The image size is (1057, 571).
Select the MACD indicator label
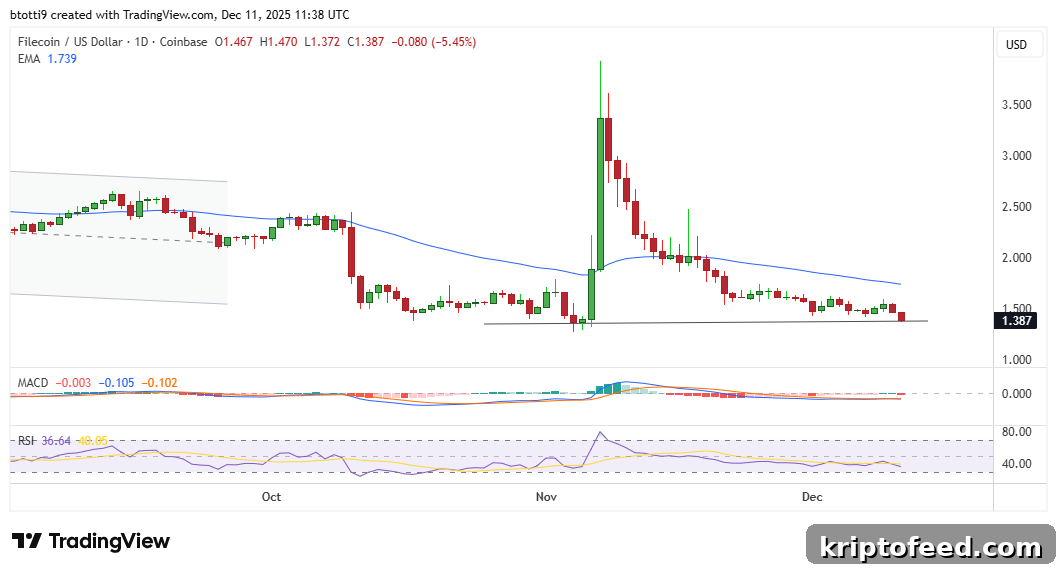click(32, 383)
